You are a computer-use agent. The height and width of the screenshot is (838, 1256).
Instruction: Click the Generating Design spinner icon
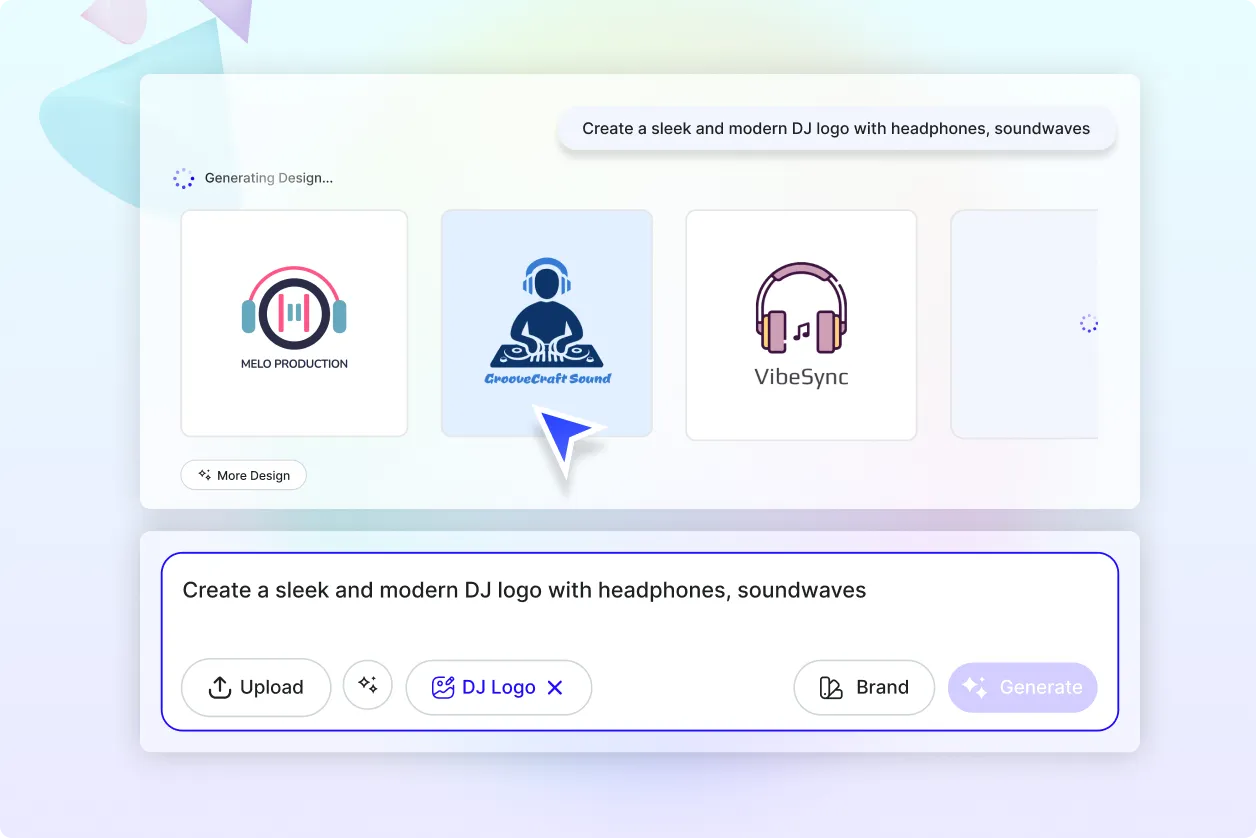click(183, 178)
